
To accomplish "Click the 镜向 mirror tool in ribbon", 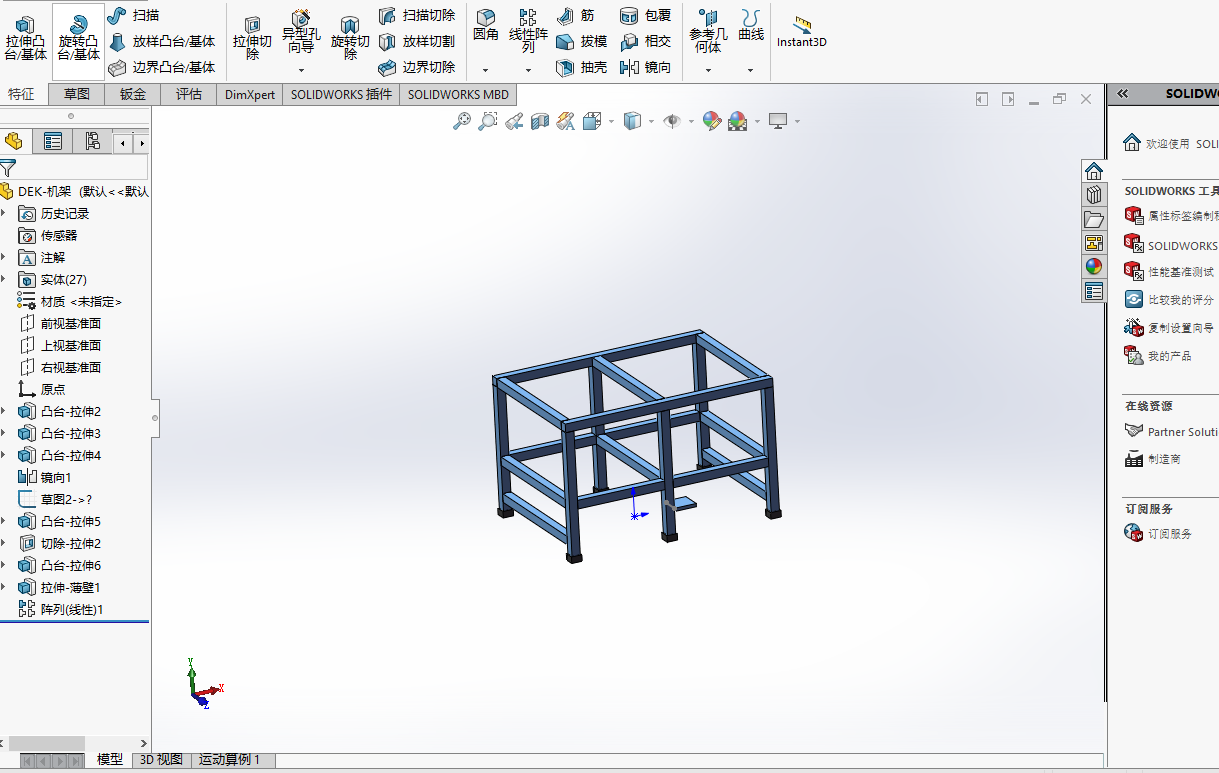I will click(x=645, y=67).
